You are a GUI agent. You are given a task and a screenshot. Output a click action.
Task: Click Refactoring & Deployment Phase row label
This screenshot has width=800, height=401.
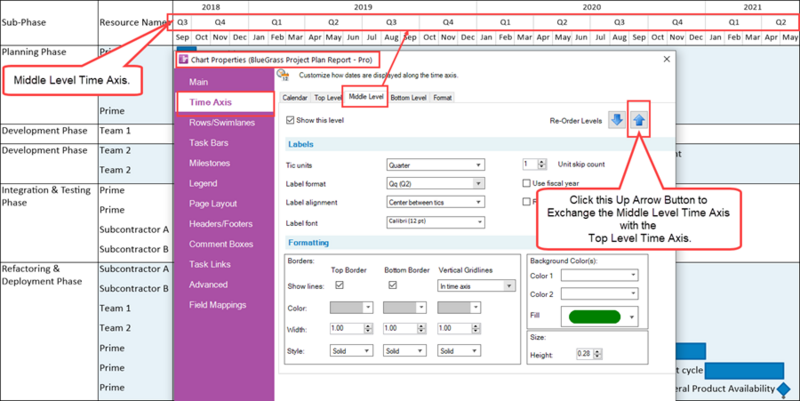(x=42, y=275)
